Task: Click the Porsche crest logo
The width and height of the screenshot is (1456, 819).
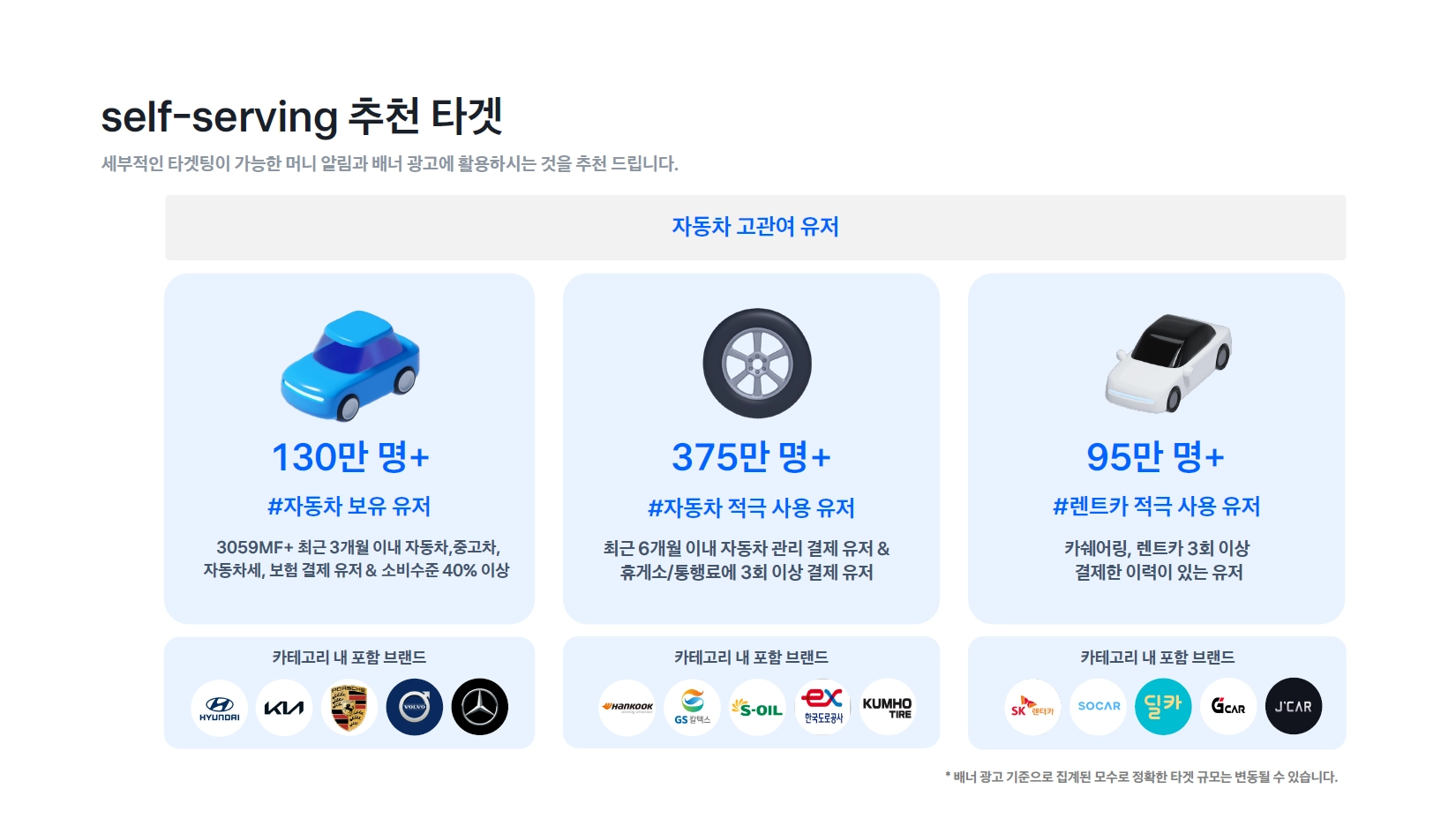Action: tap(349, 707)
